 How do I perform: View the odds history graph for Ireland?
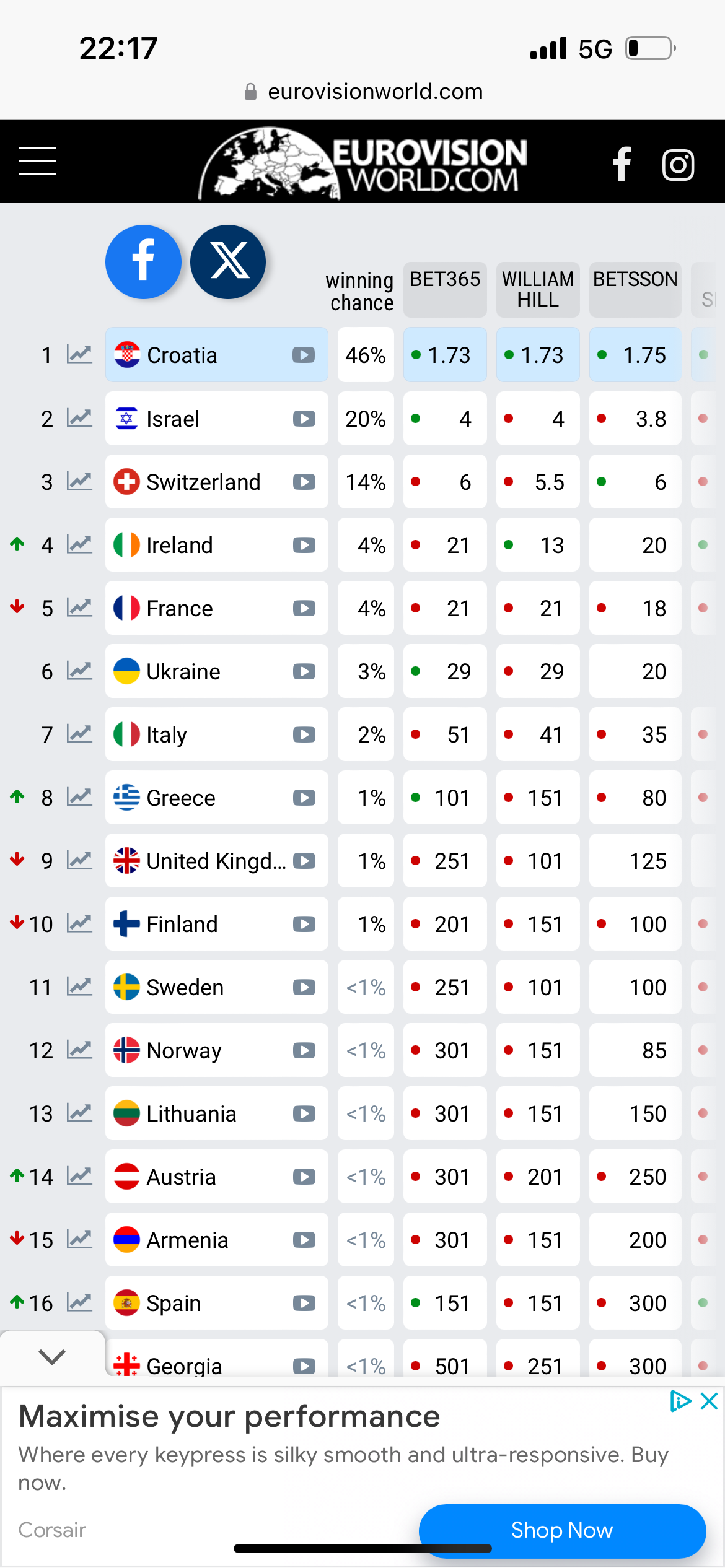point(80,545)
